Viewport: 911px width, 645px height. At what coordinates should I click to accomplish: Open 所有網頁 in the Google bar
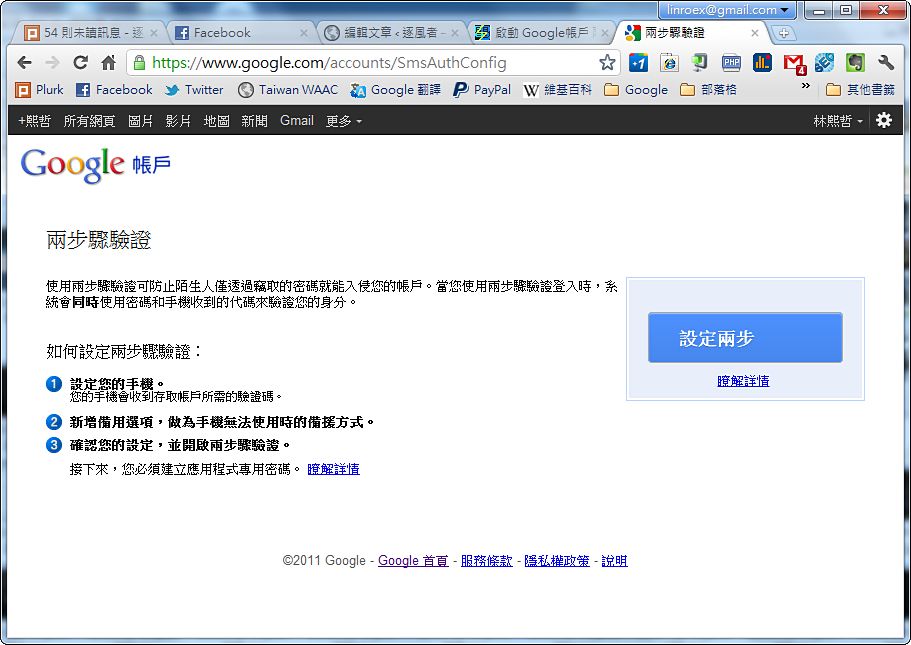click(x=89, y=121)
